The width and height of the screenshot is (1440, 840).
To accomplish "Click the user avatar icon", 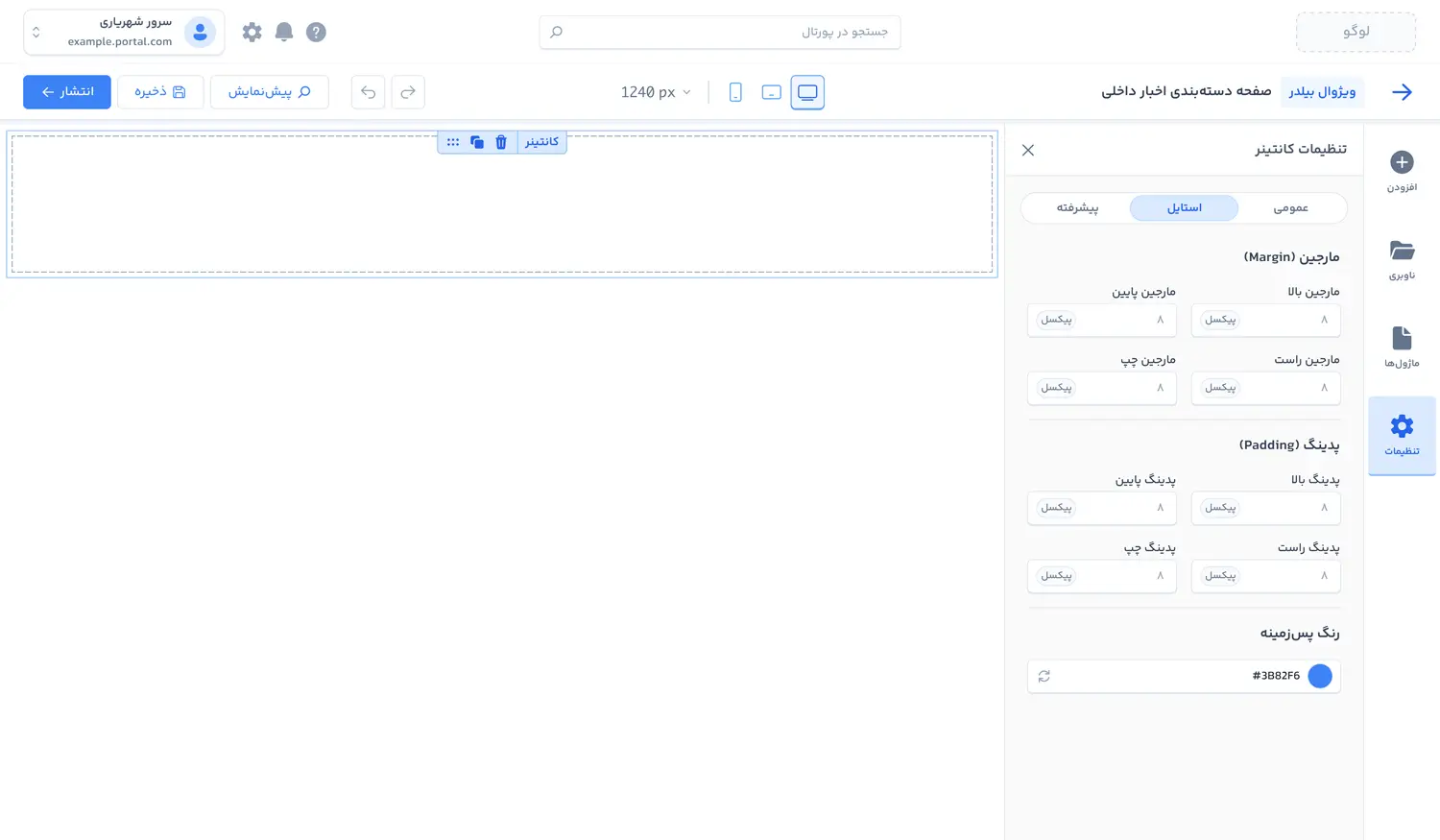I will tap(200, 32).
